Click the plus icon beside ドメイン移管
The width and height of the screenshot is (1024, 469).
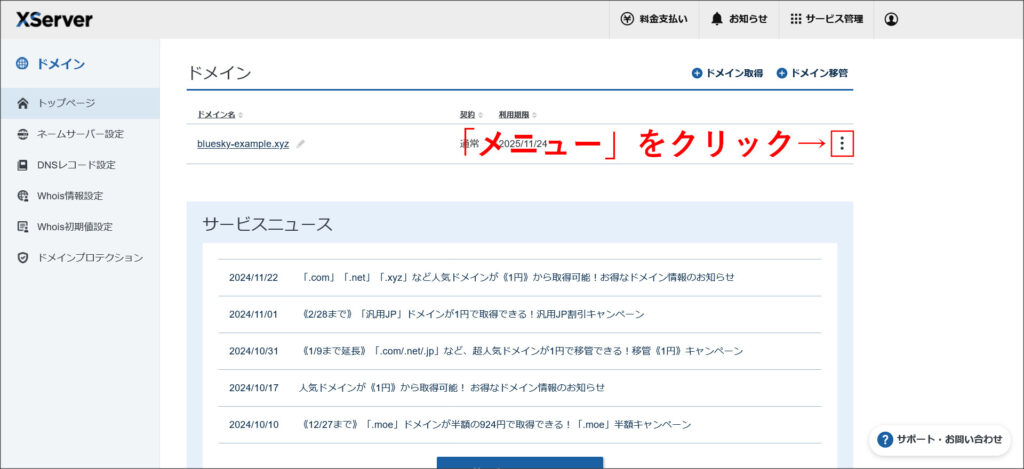tap(782, 73)
